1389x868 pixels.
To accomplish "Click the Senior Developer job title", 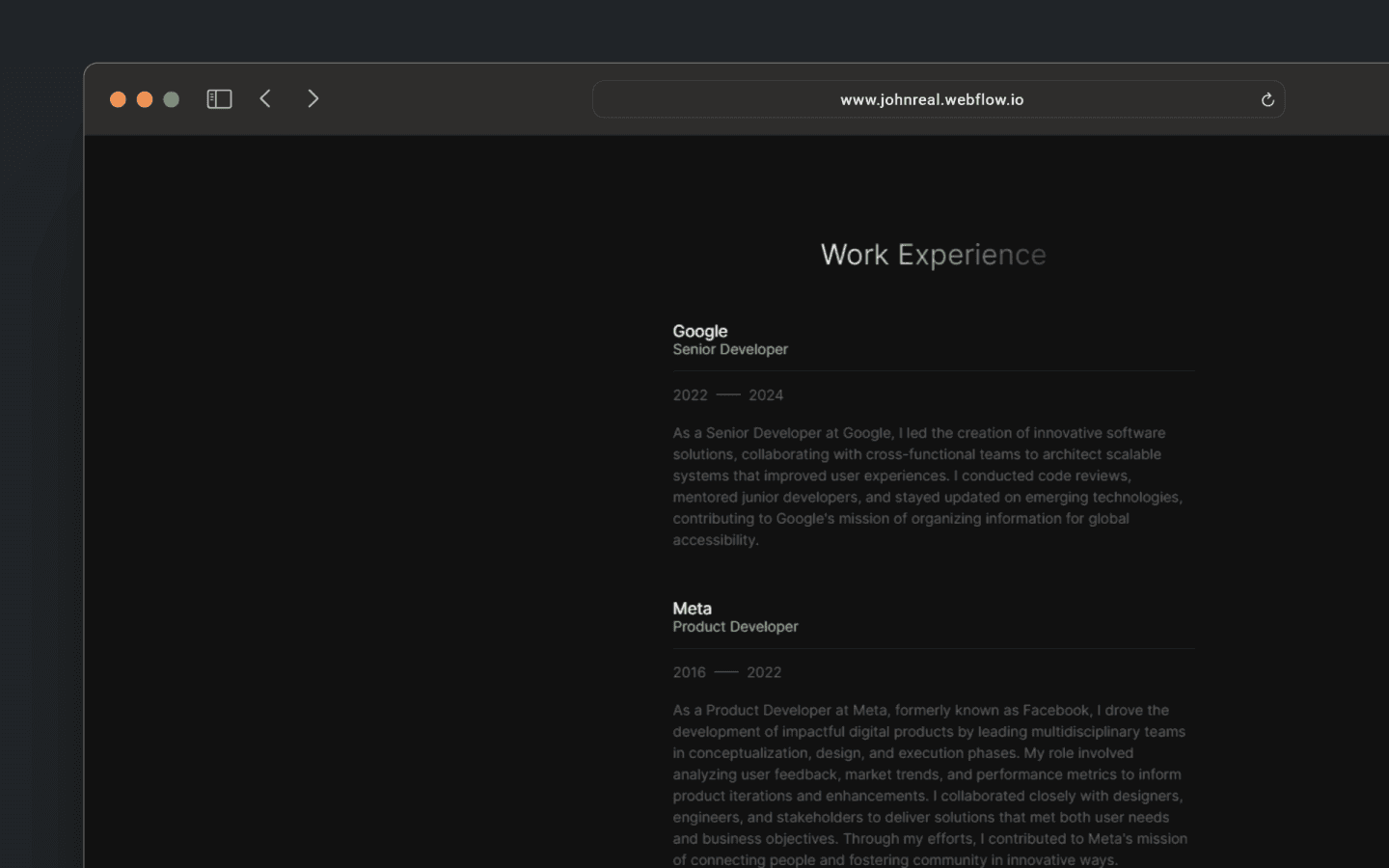I will (x=730, y=349).
